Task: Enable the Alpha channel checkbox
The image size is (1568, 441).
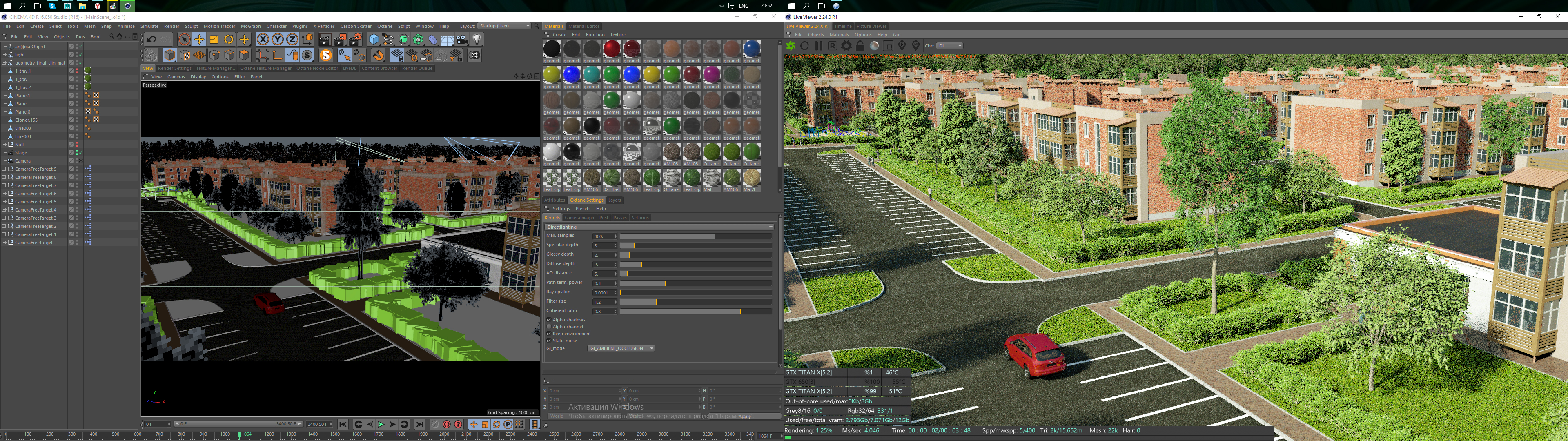Action: (x=549, y=327)
